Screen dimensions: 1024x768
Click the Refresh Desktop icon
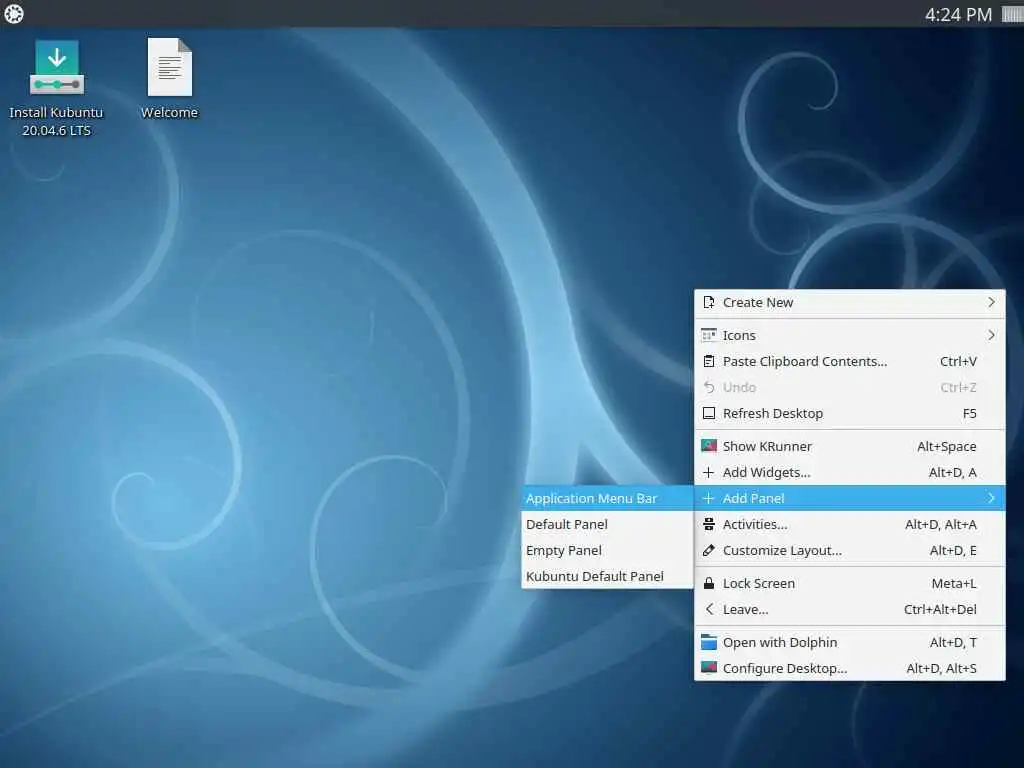pyautogui.click(x=709, y=413)
